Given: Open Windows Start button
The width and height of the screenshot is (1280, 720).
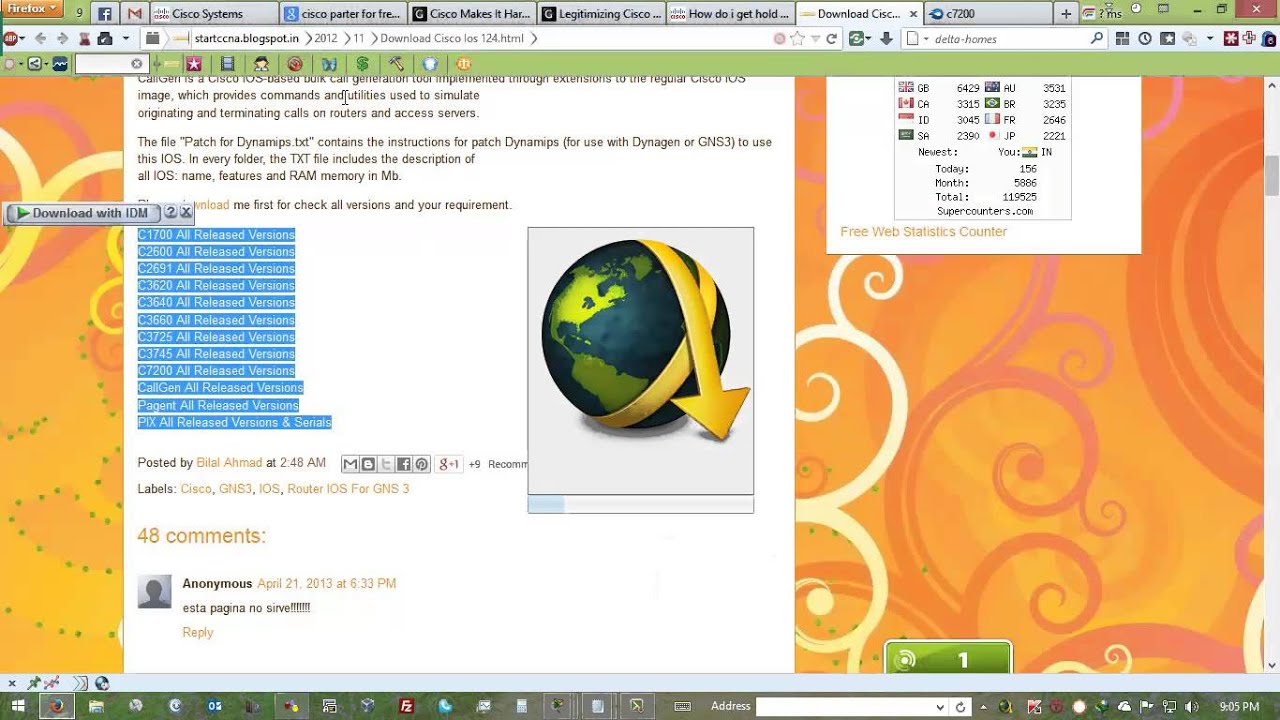Looking at the screenshot, I should (x=18, y=706).
